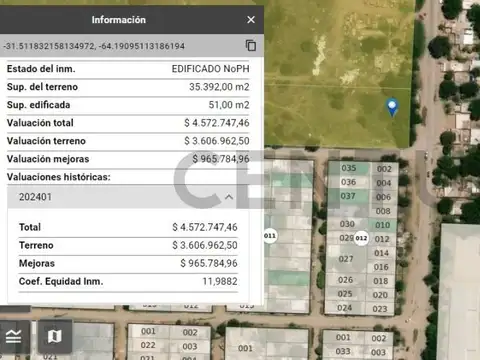
Task: Click parcel 014 on the map
Action: pyautogui.click(x=381, y=253)
